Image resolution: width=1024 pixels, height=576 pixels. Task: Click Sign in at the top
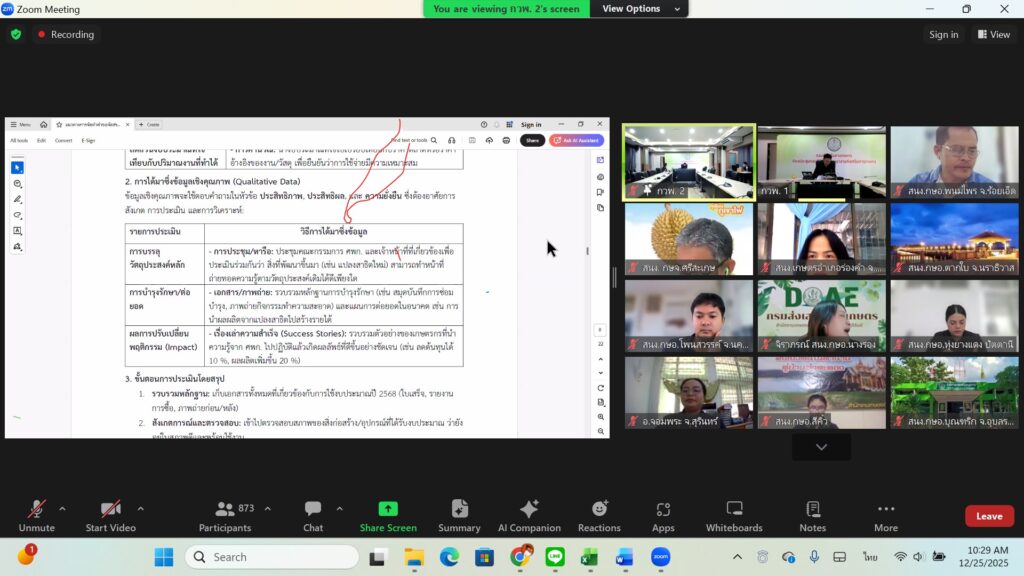click(943, 34)
